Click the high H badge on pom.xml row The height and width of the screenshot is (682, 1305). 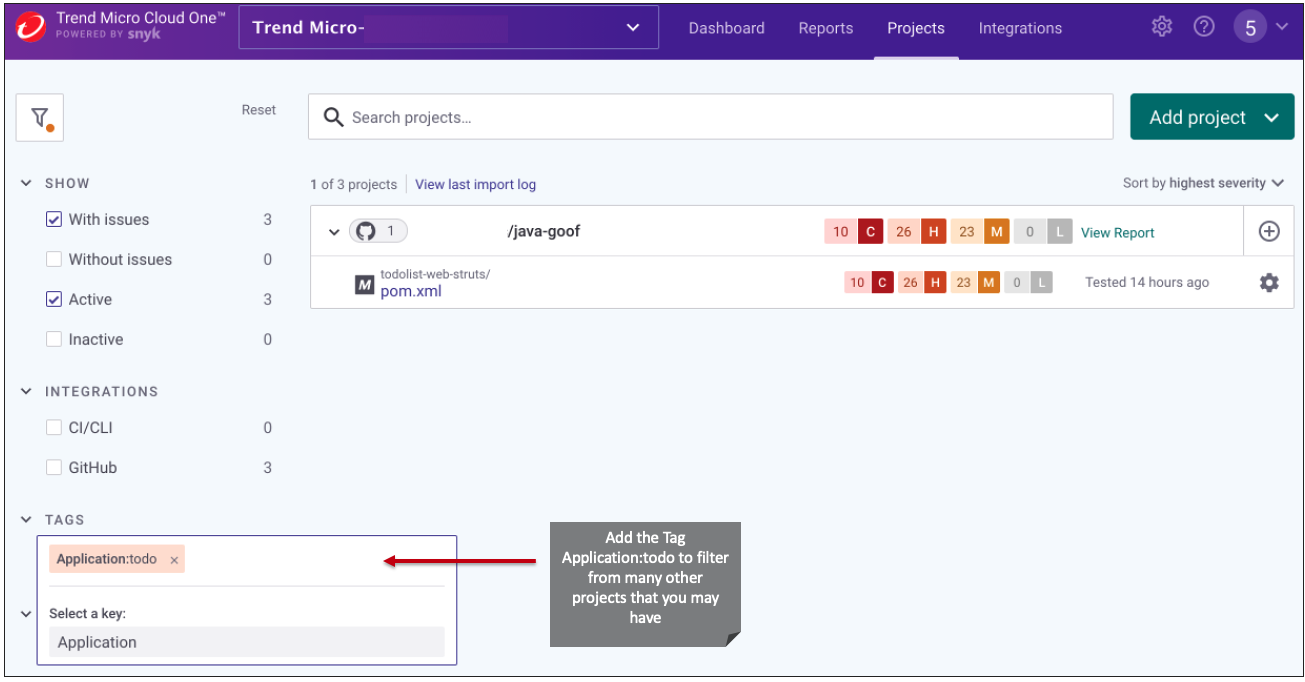click(x=935, y=283)
